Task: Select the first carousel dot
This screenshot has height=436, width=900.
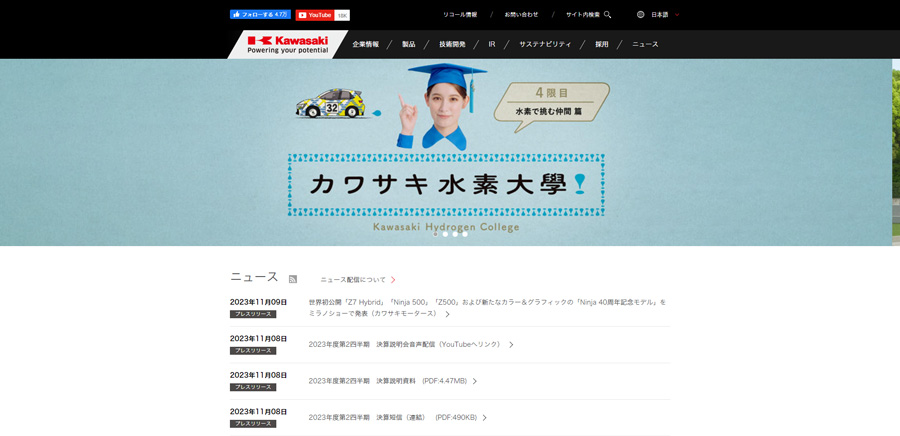Action: [x=435, y=234]
